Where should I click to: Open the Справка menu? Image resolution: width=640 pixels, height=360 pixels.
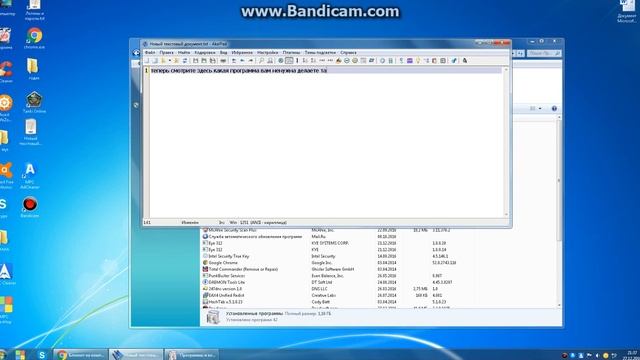click(x=348, y=53)
